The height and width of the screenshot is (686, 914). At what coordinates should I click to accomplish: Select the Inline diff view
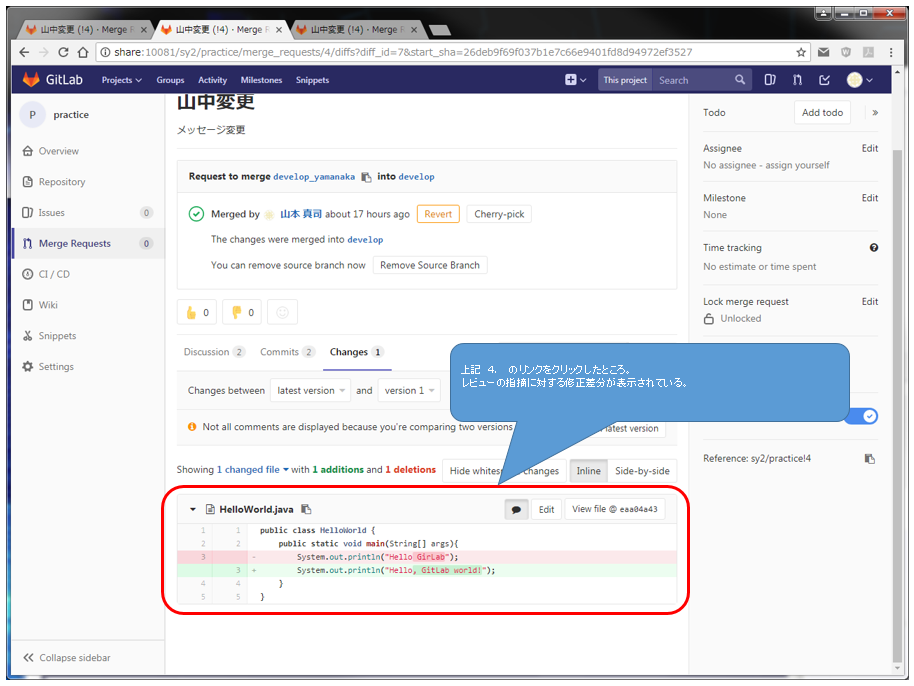pyautogui.click(x=588, y=470)
